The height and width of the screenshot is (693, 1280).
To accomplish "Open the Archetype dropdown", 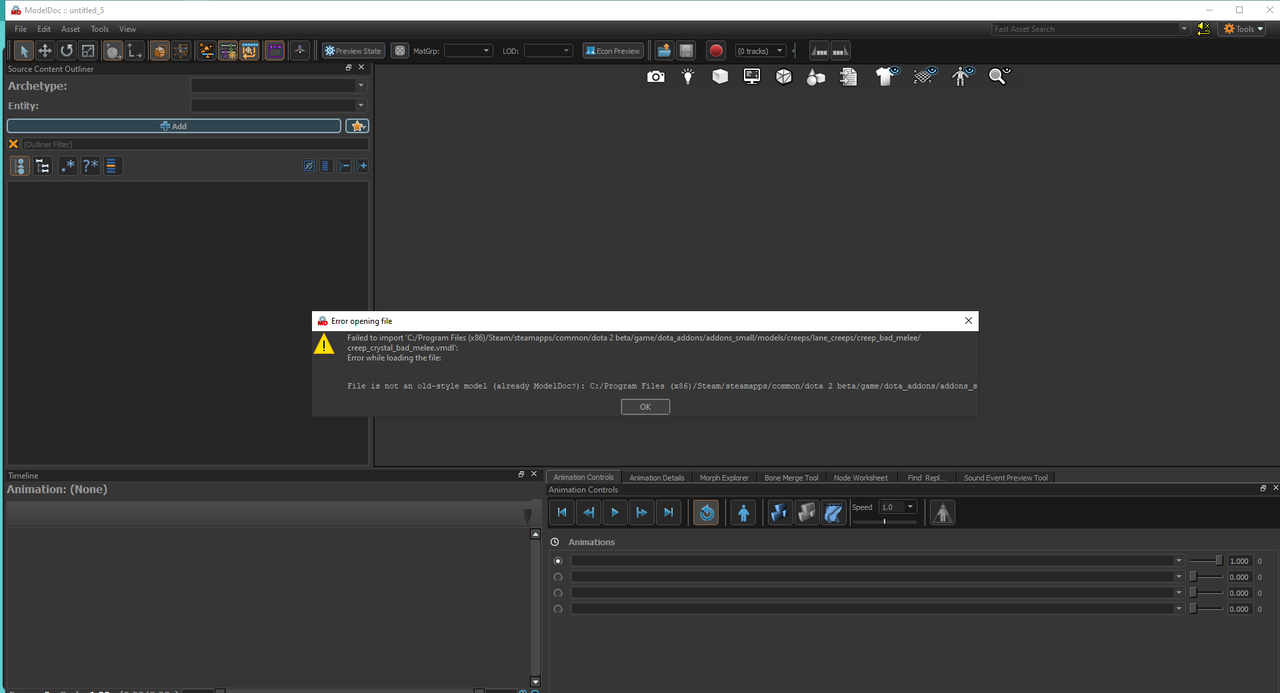I will click(x=279, y=86).
